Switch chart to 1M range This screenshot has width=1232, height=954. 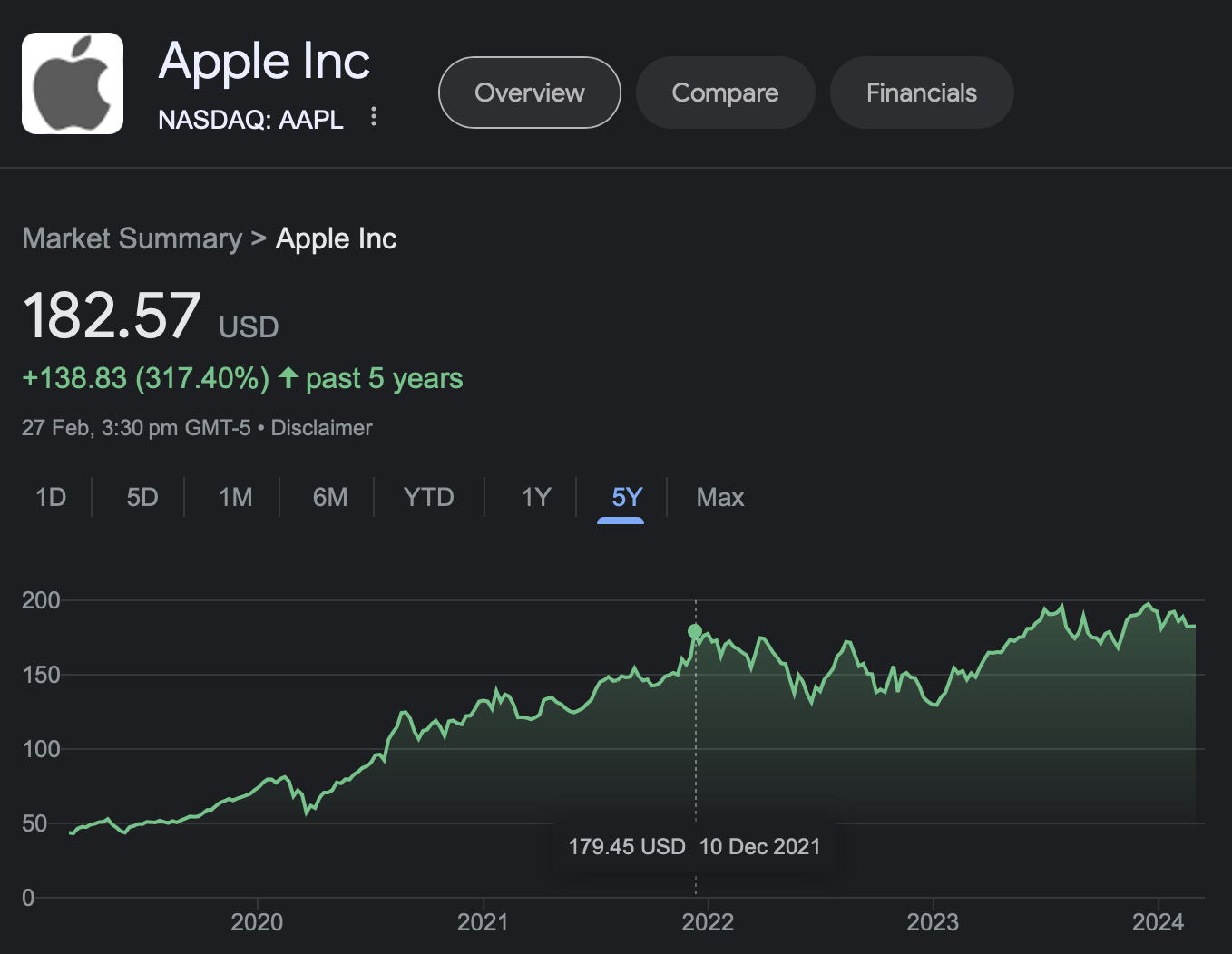[236, 497]
